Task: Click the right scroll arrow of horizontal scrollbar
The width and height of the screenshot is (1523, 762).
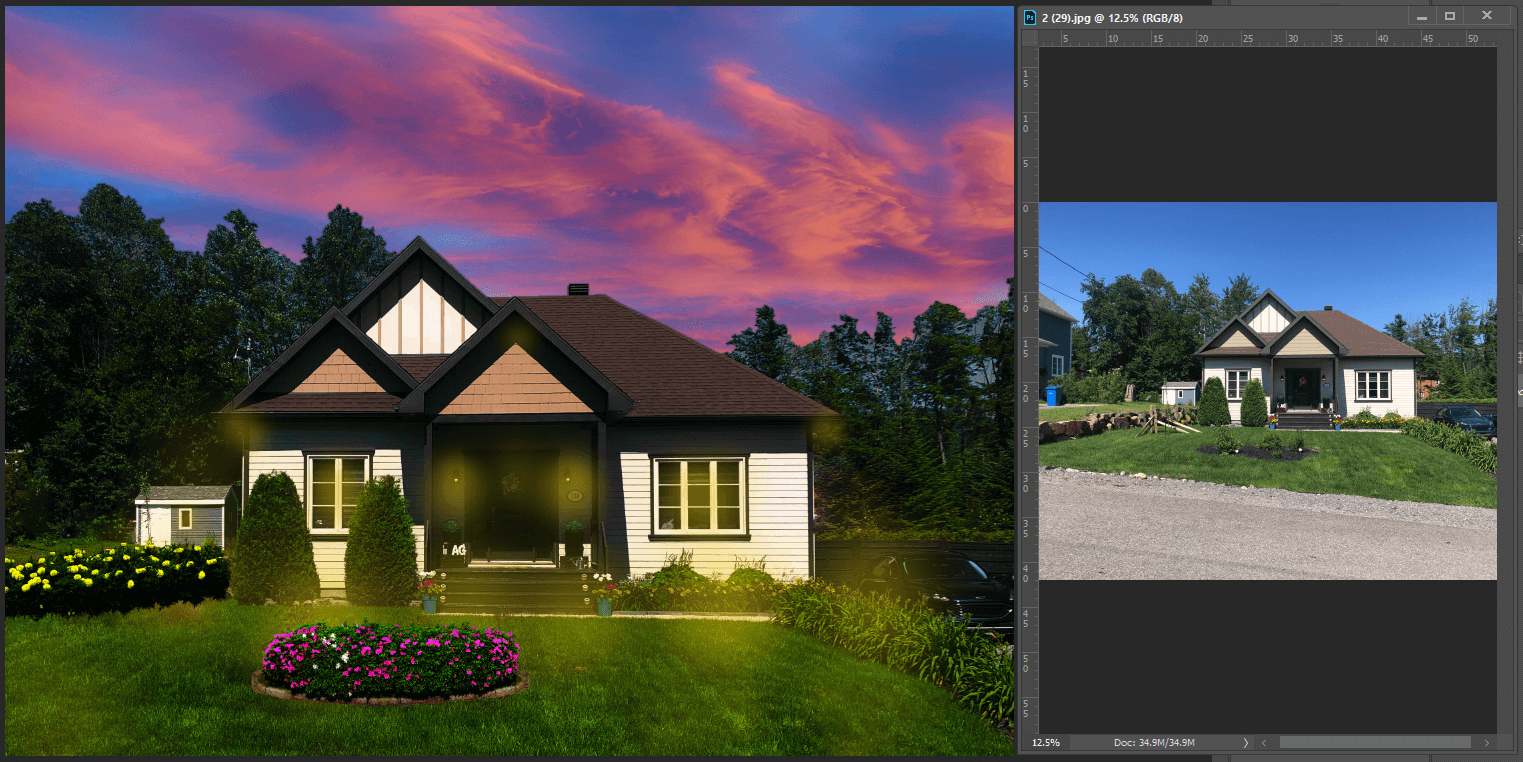Action: [1489, 743]
